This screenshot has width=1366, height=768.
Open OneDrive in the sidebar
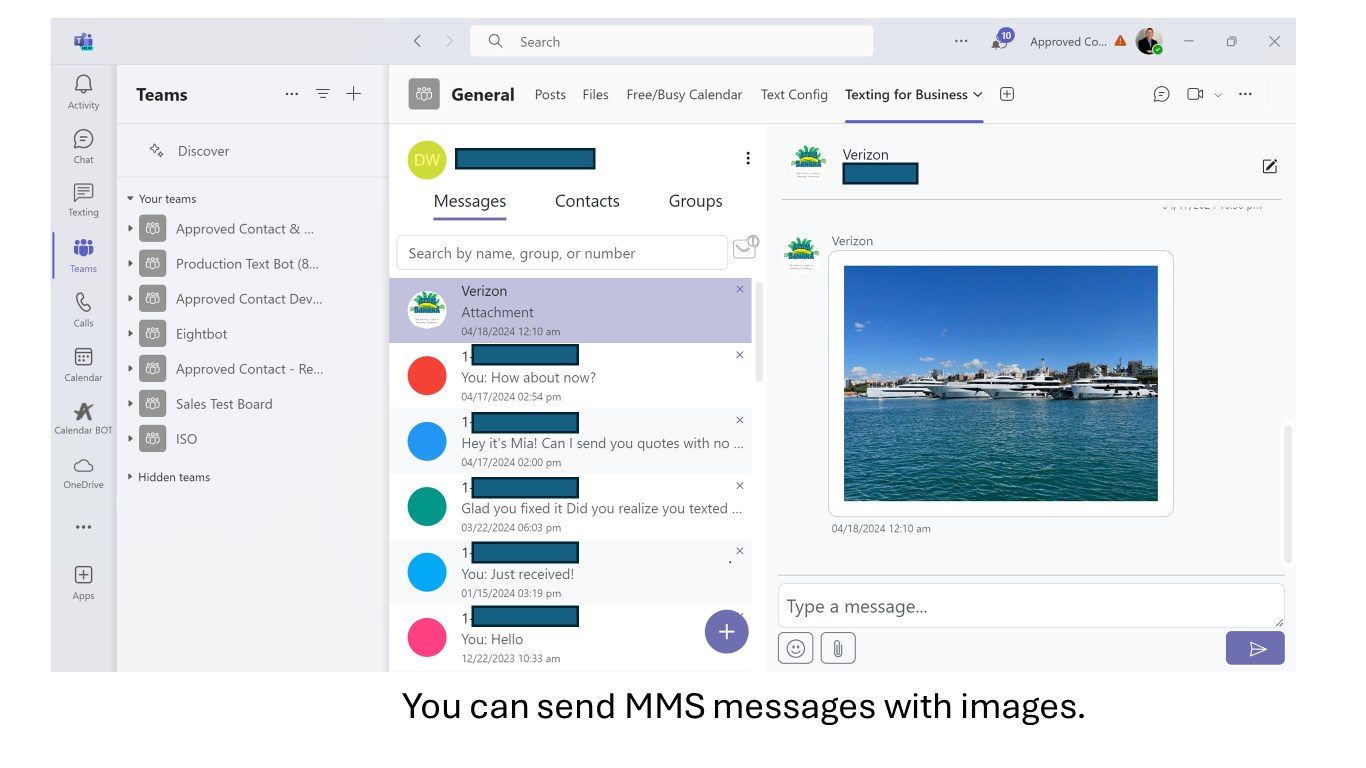(83, 472)
